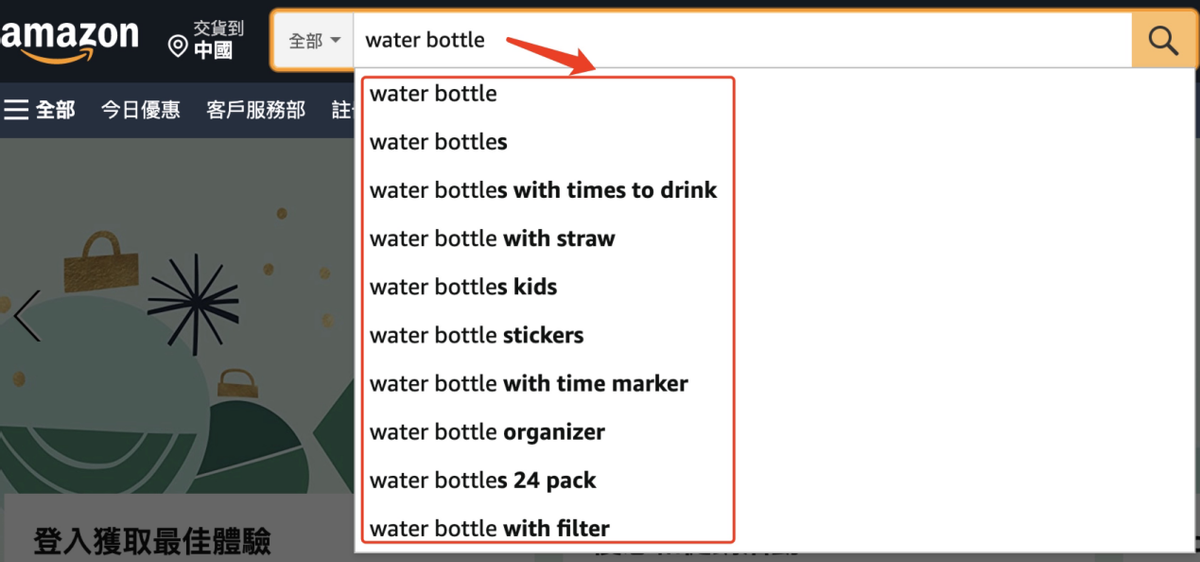1200x562 pixels.
Task: Open 今日優惠 deals link
Action: (x=140, y=110)
